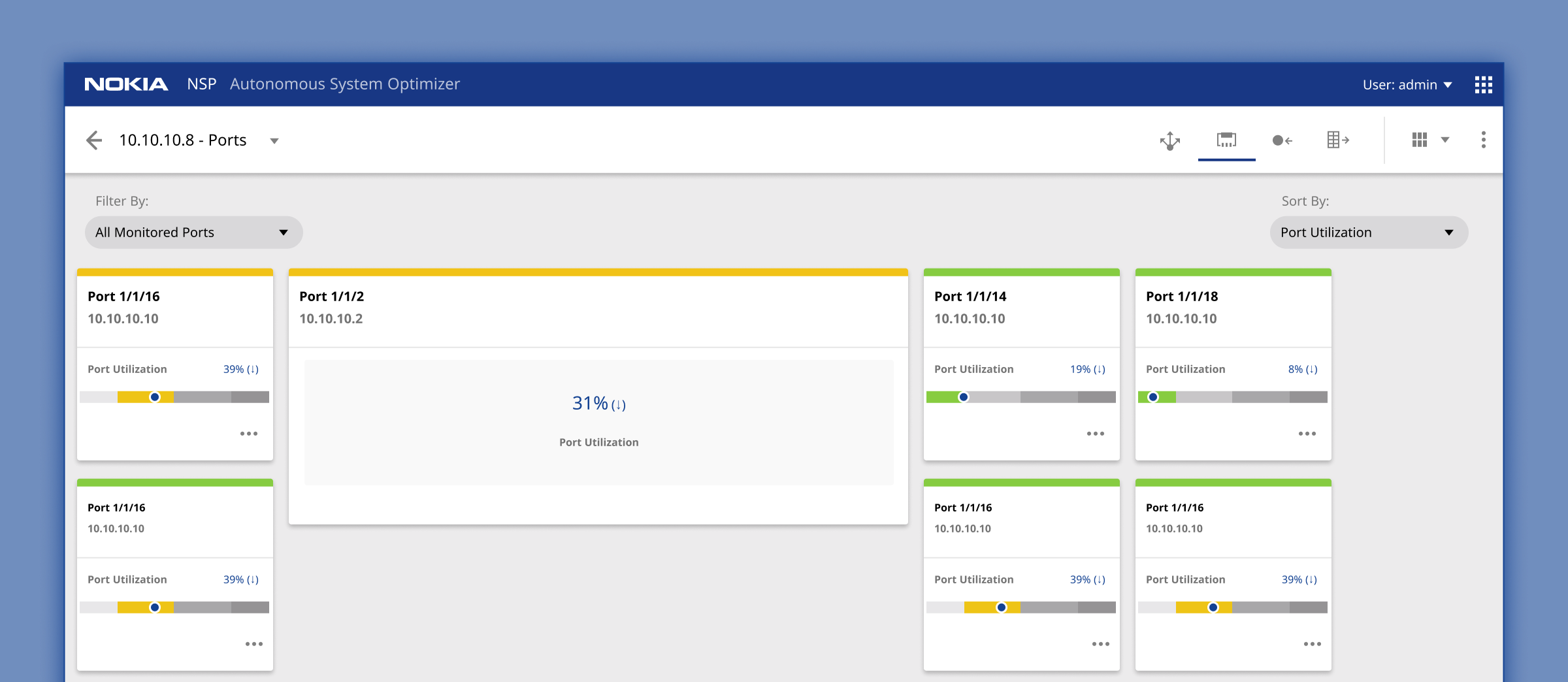
Task: Click slider handle on yellow-topped Port 1/1/16 card
Action: click(155, 397)
